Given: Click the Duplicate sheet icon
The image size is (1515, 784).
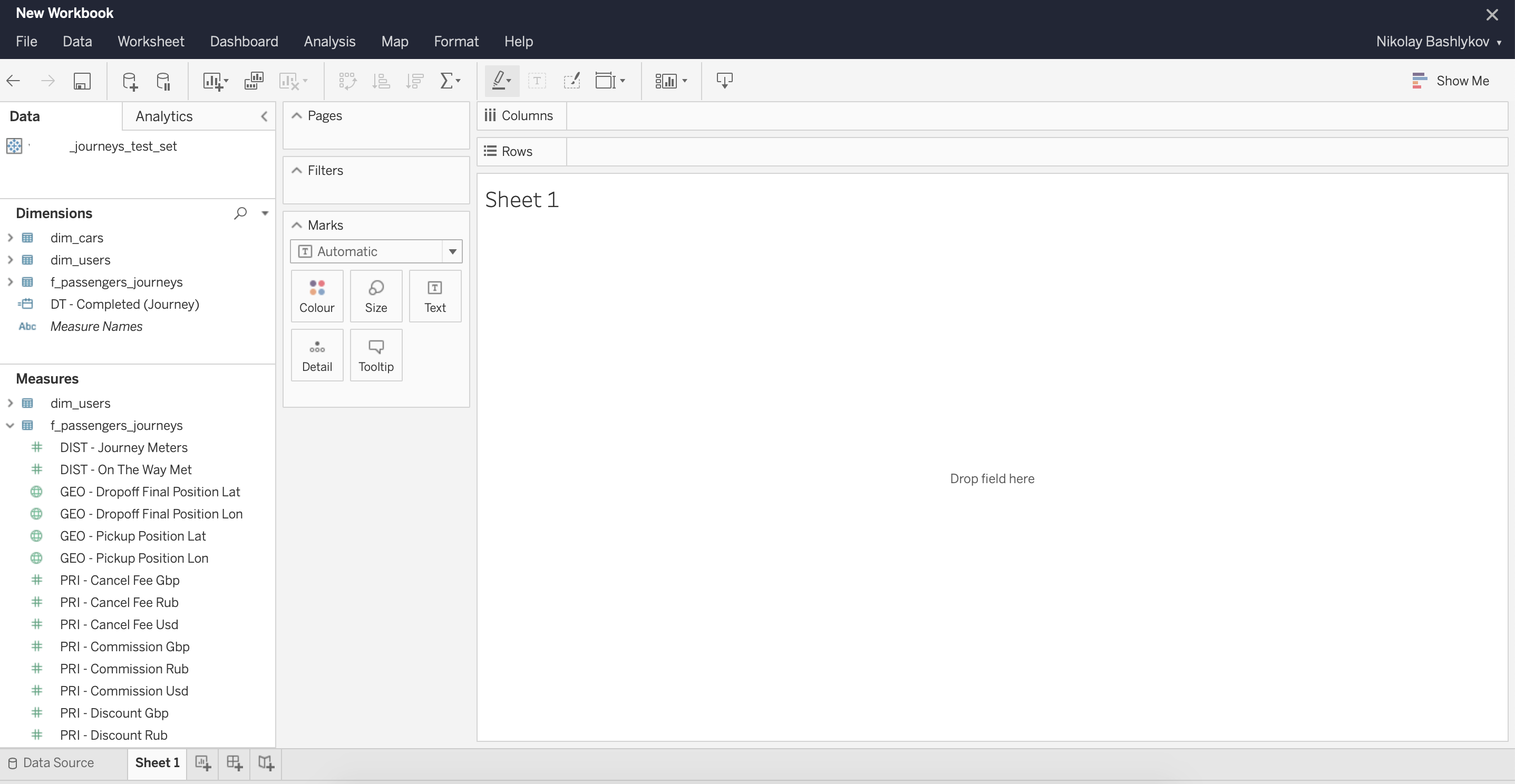Looking at the screenshot, I should tap(252, 80).
